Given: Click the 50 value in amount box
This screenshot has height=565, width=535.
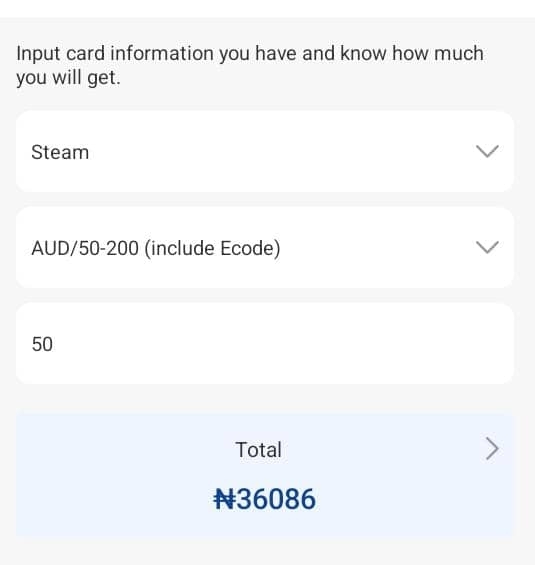Looking at the screenshot, I should 42,344.
